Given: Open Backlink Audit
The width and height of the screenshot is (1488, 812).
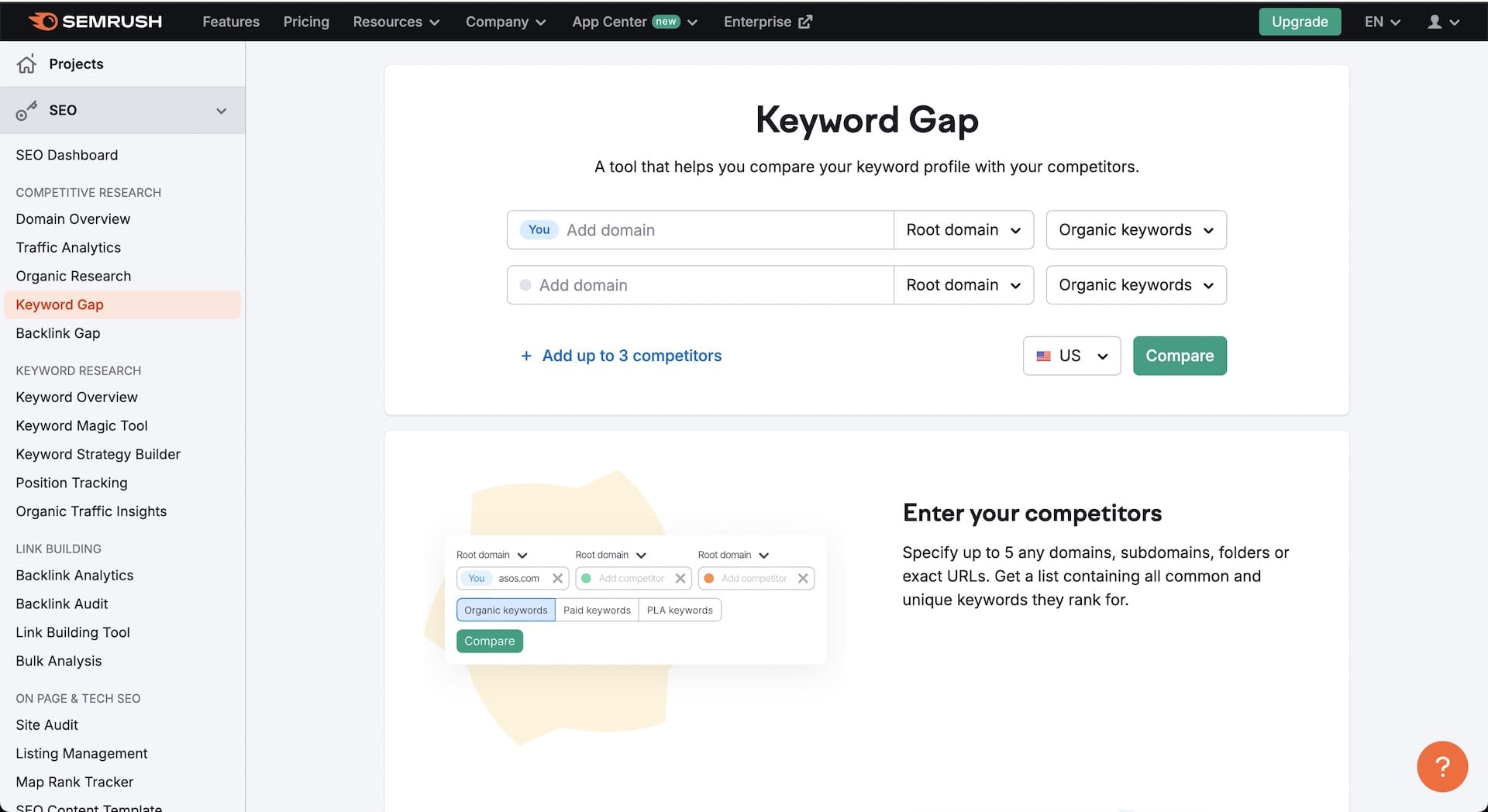Looking at the screenshot, I should pos(62,604).
